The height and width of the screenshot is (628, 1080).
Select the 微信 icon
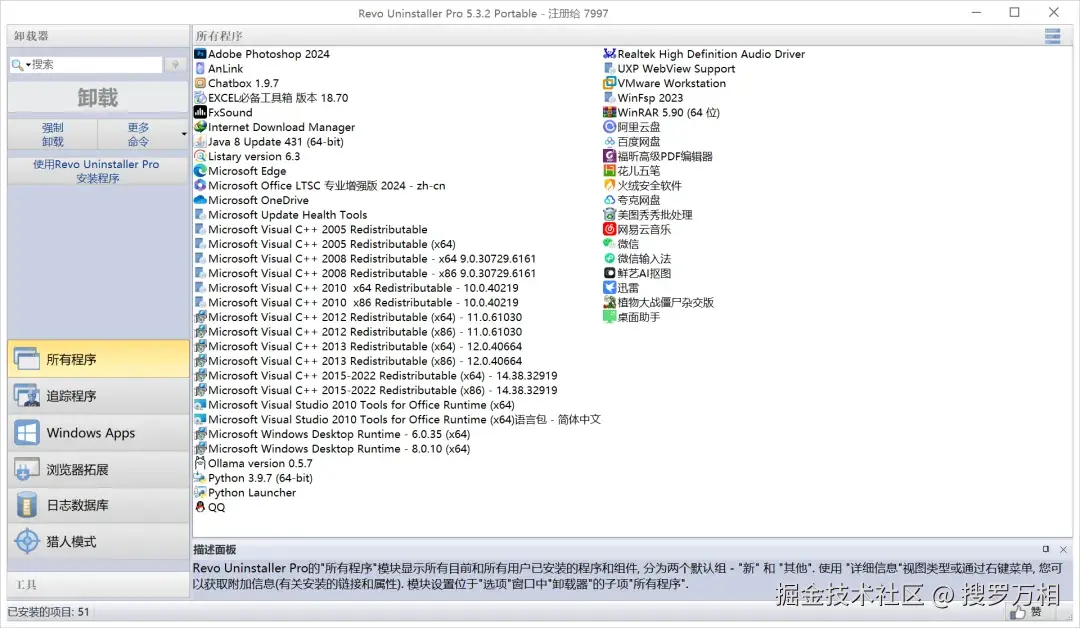[x=609, y=244]
